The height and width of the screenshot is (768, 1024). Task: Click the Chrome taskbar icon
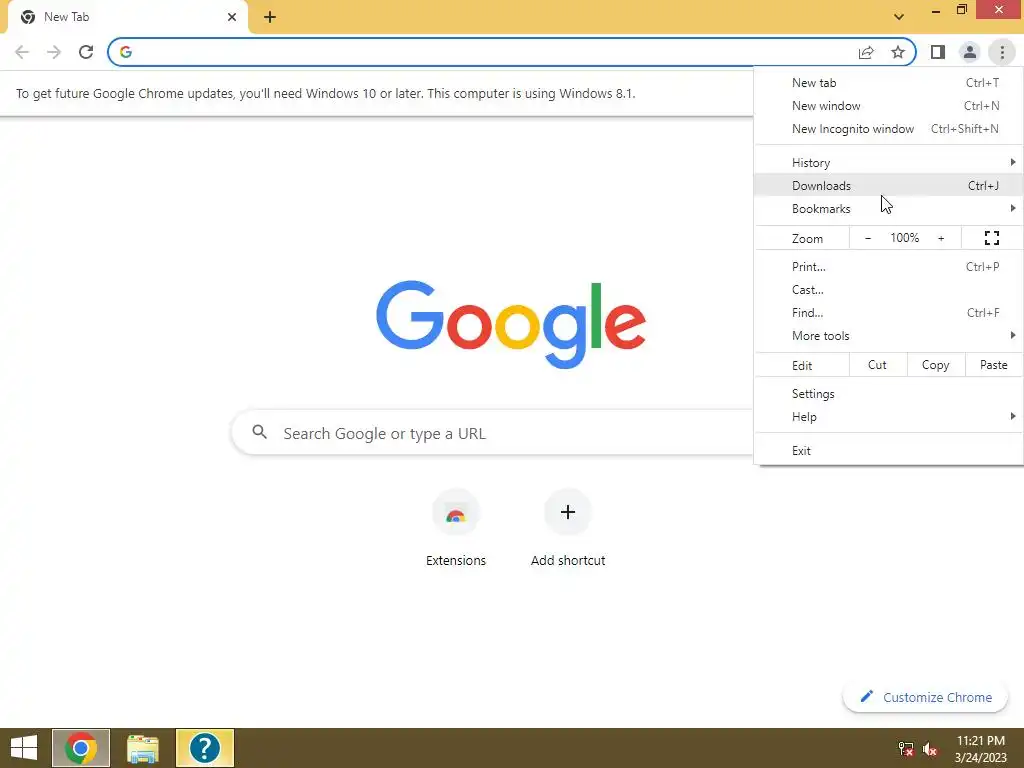(x=81, y=748)
